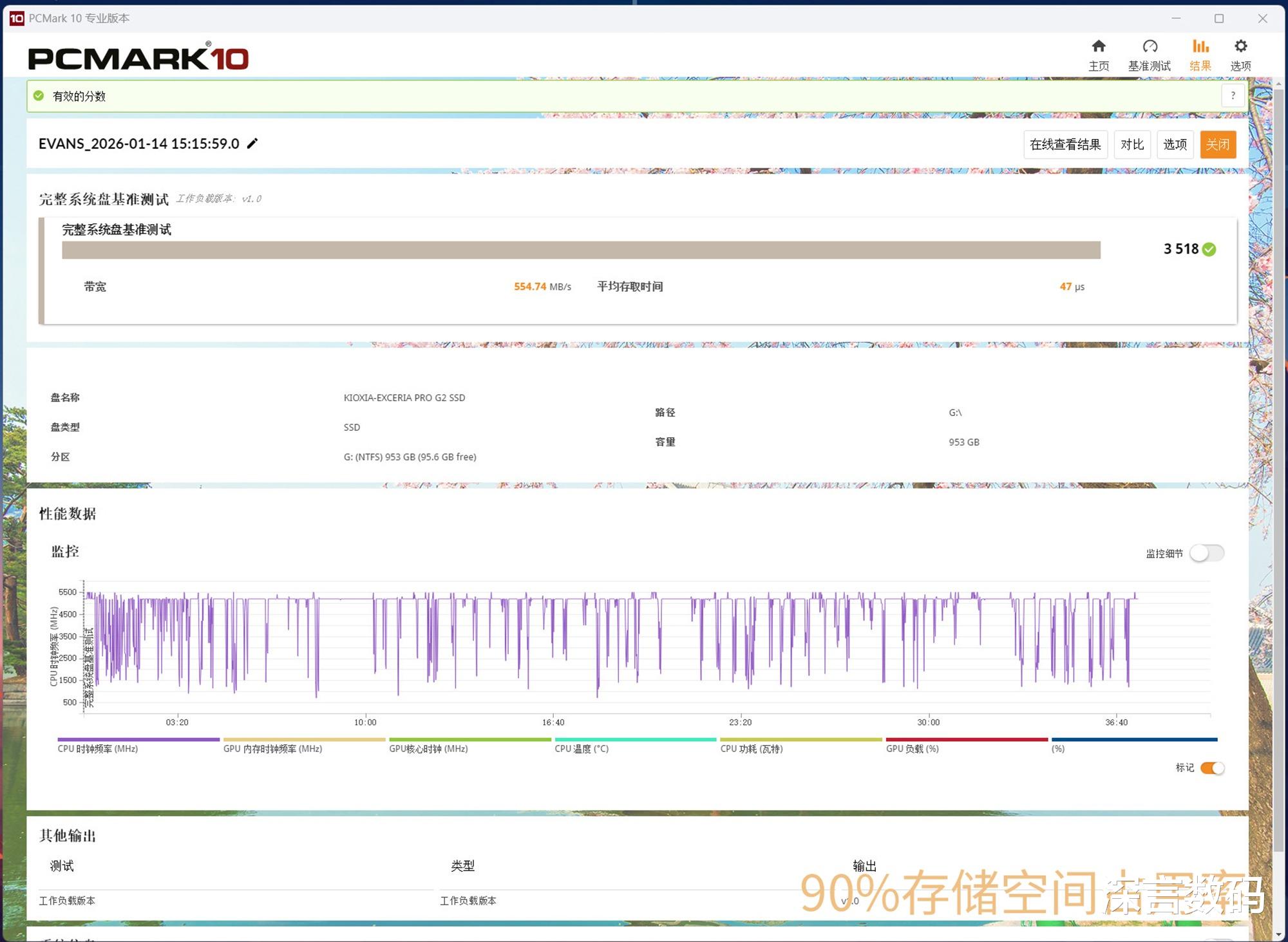Toggle GPU load (%) legend series
1288x942 pixels.
click(912, 748)
